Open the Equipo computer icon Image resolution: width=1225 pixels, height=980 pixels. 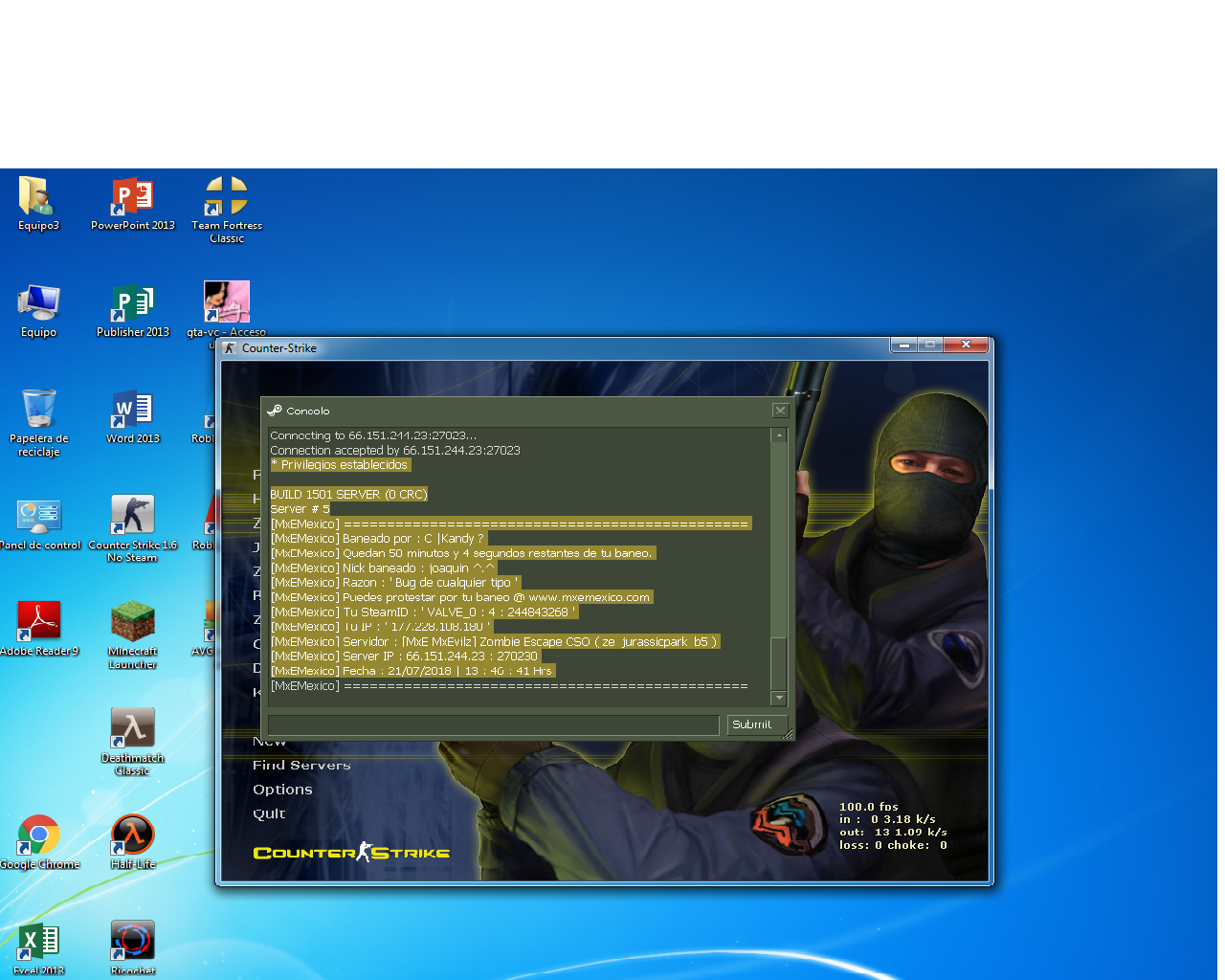coord(38,310)
